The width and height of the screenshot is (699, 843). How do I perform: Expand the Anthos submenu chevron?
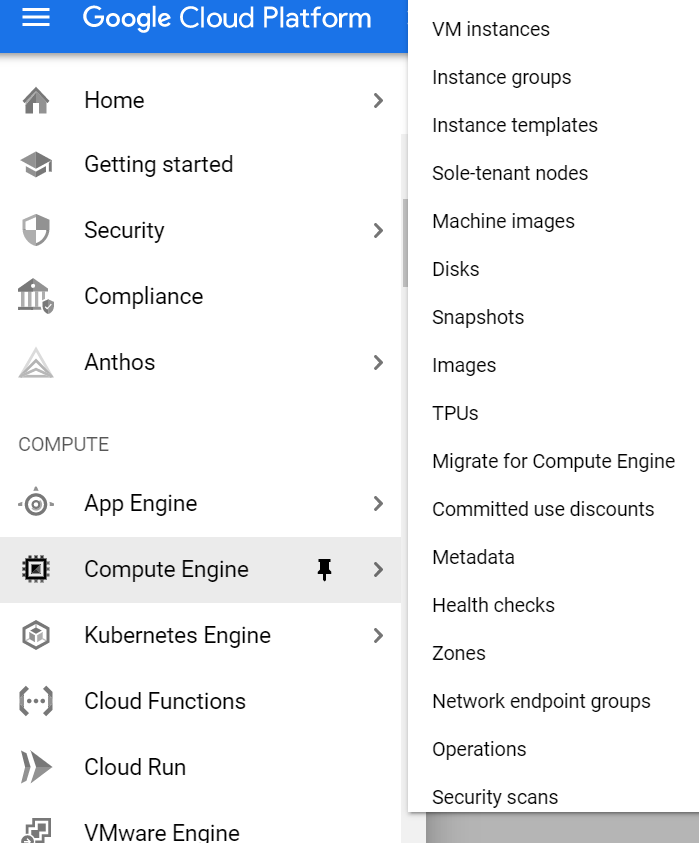click(378, 362)
